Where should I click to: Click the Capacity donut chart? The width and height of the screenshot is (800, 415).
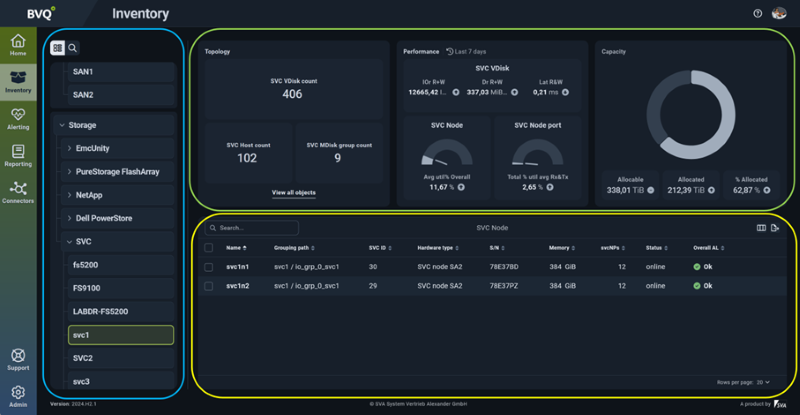690,115
